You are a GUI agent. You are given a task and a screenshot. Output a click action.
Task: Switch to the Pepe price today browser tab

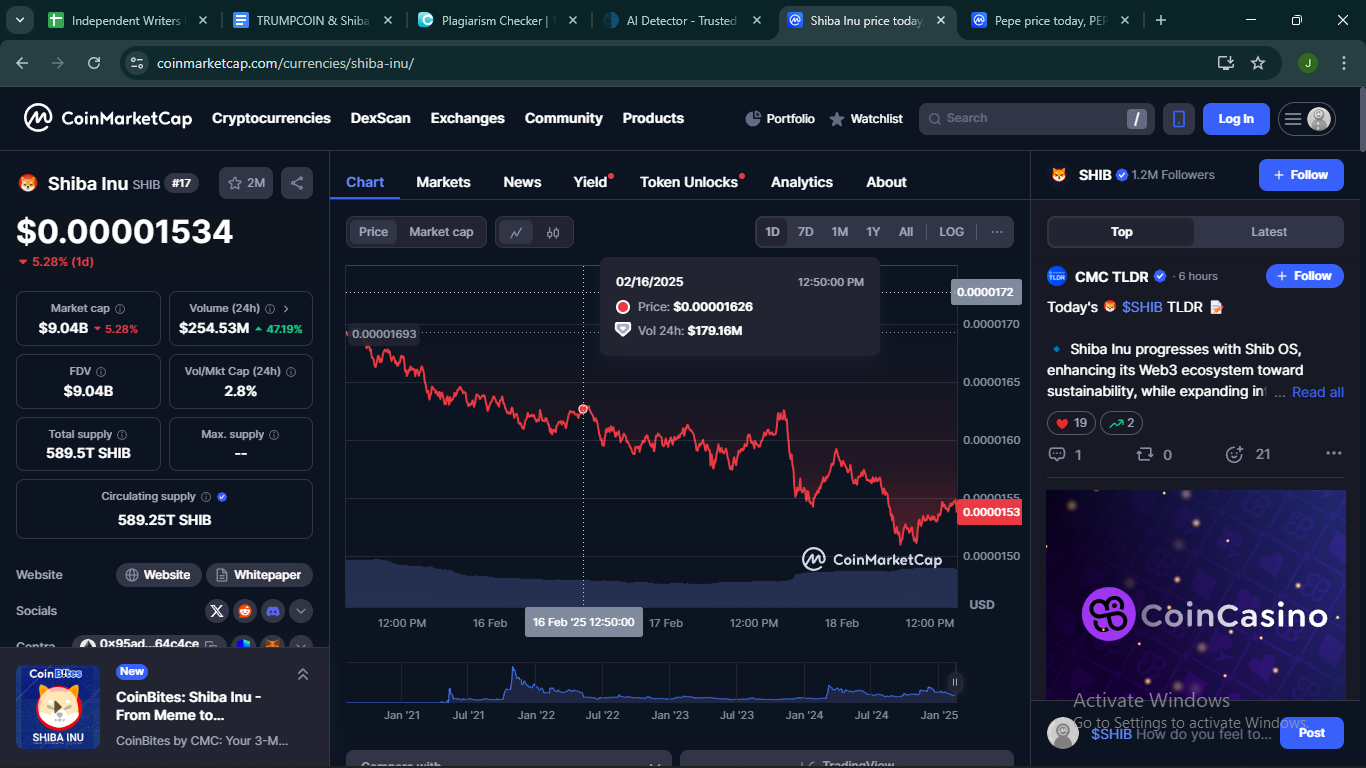(x=1050, y=20)
